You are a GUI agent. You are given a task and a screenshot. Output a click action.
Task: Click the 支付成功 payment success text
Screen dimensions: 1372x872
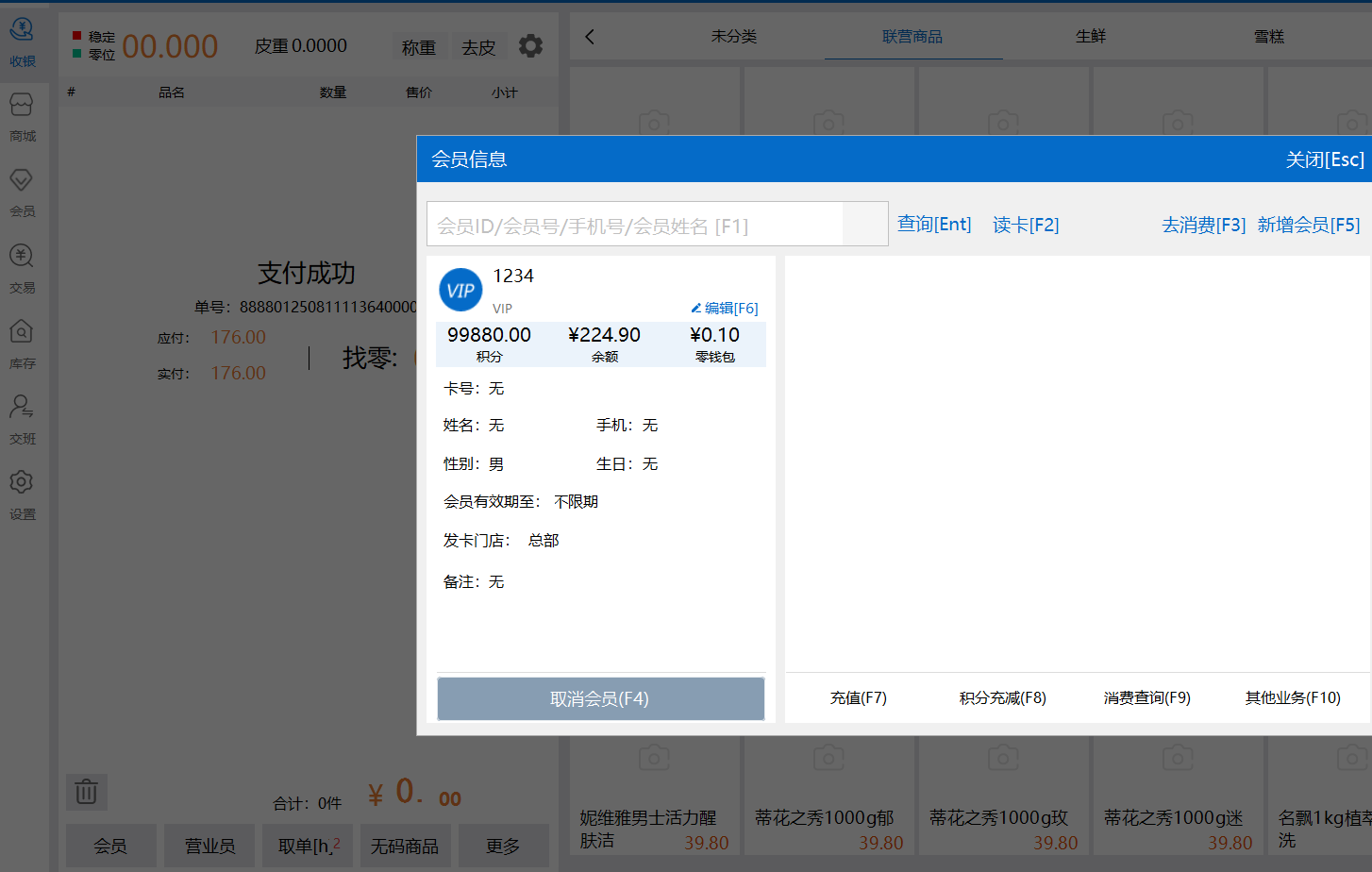[307, 273]
